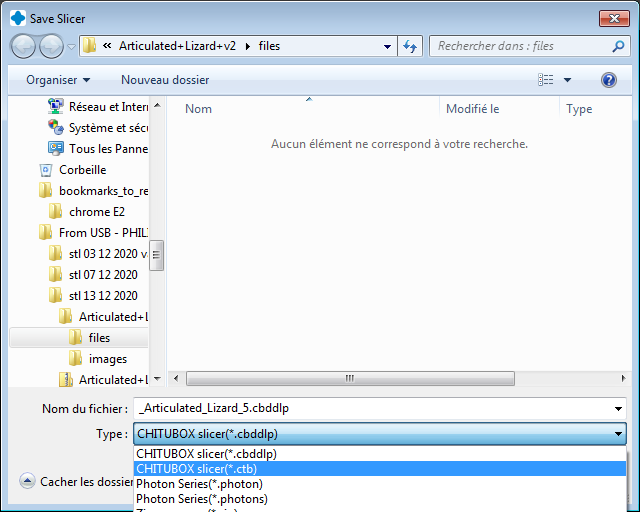Click the file list scroll right arrow

click(623, 378)
